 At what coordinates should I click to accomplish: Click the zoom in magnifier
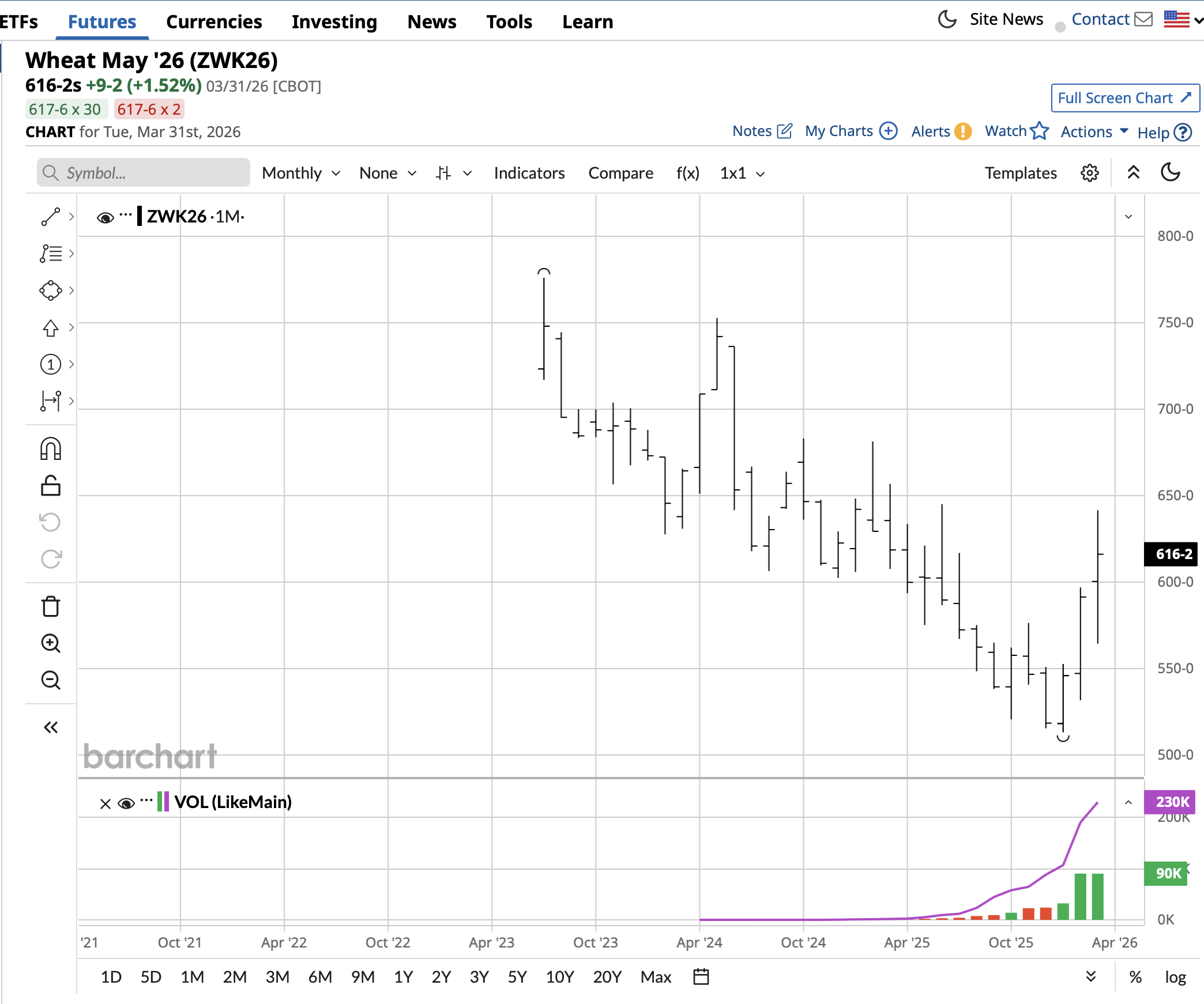coord(51,643)
